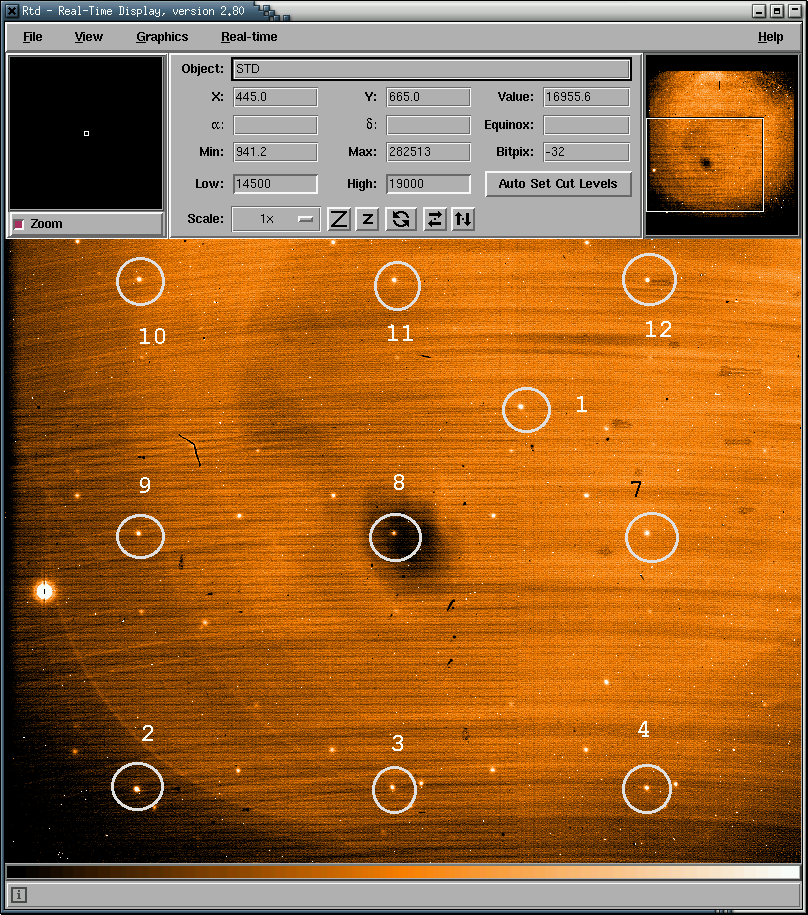Click the empty alpha coordinate field
808x915 pixels.
[275, 125]
